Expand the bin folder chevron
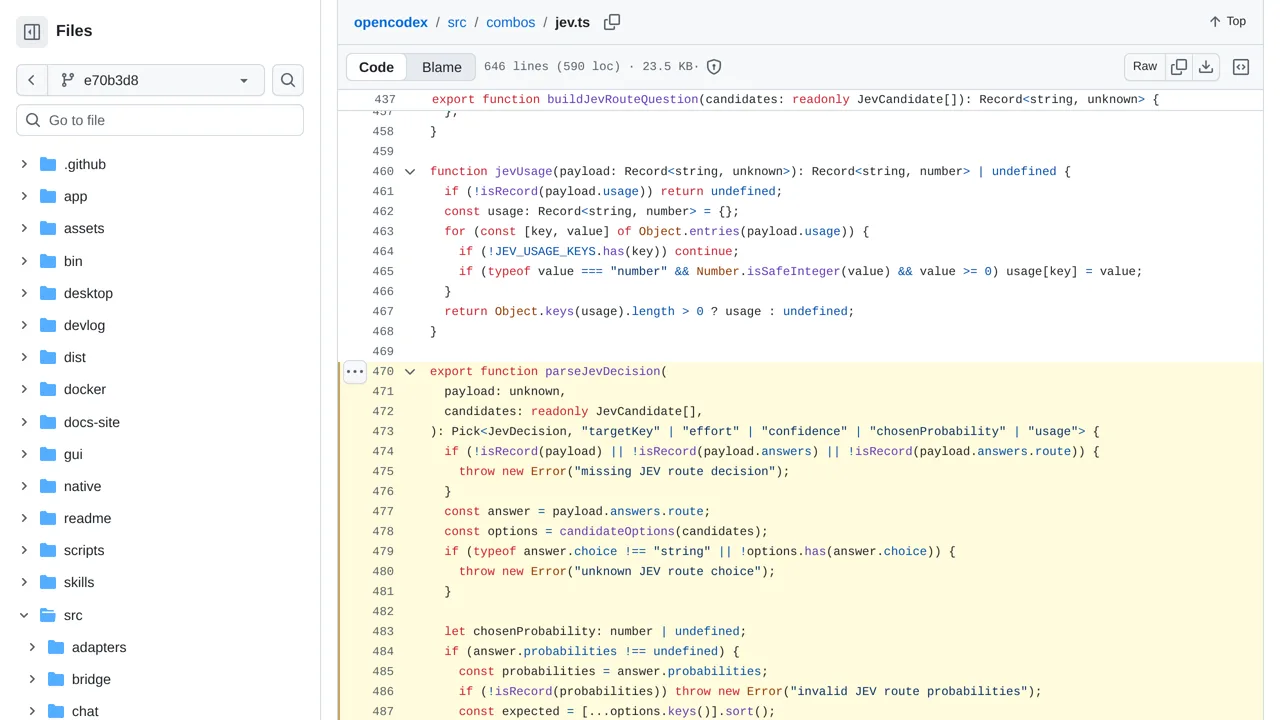Viewport: 1280px width, 720px height. tap(24, 261)
